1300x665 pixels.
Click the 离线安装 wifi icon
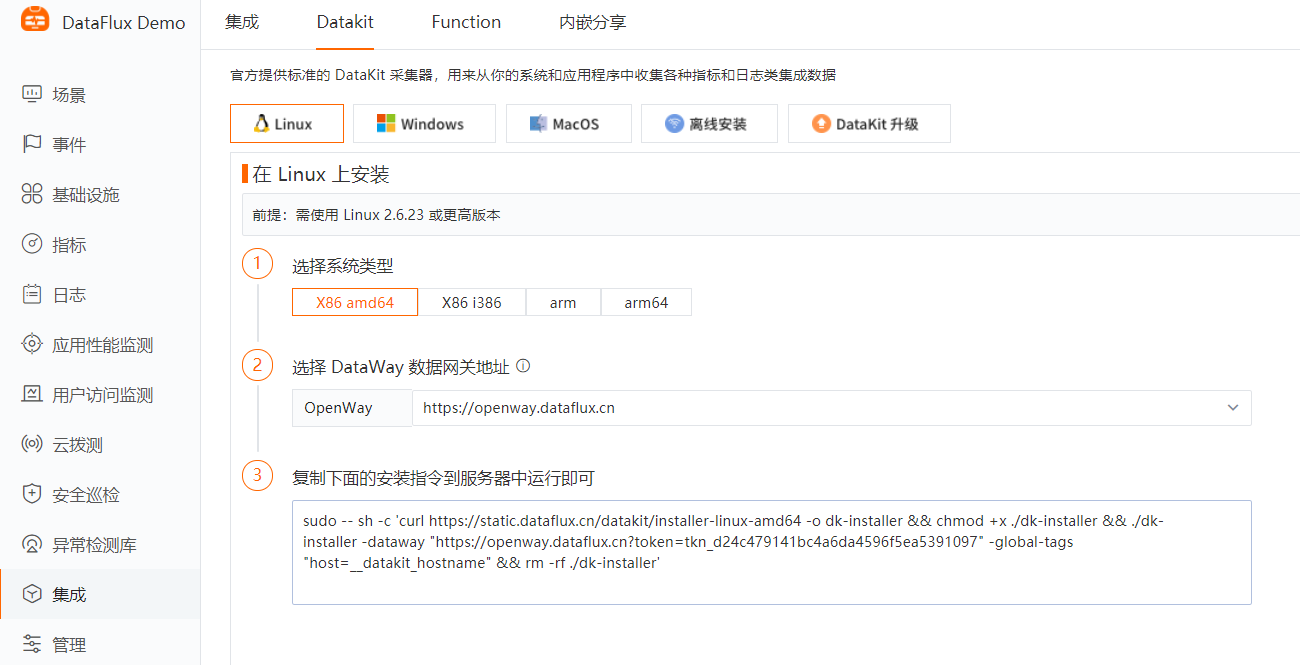[675, 124]
